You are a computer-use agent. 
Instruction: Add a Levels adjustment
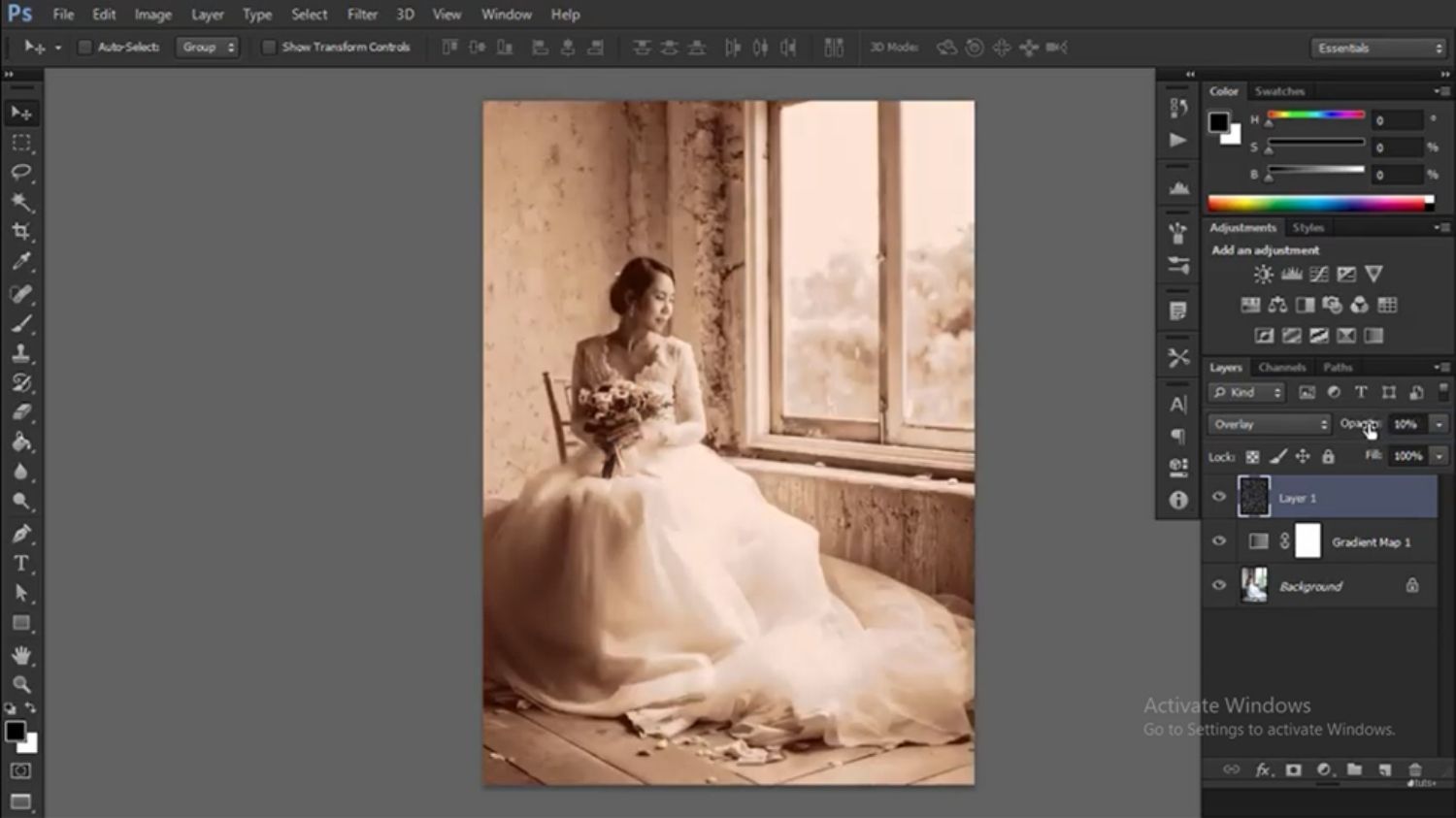tap(1291, 275)
